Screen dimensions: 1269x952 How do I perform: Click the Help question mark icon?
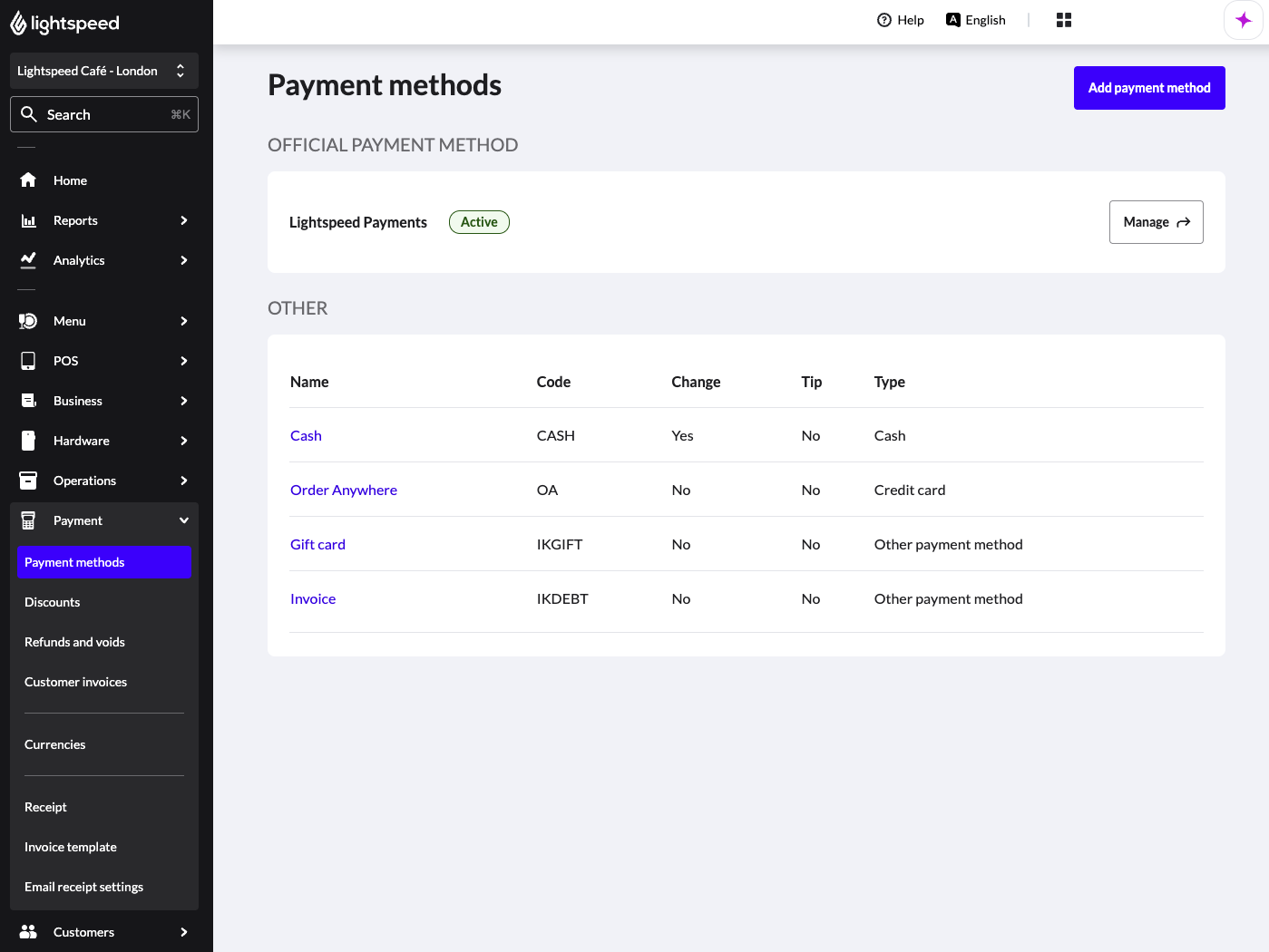[x=884, y=20]
